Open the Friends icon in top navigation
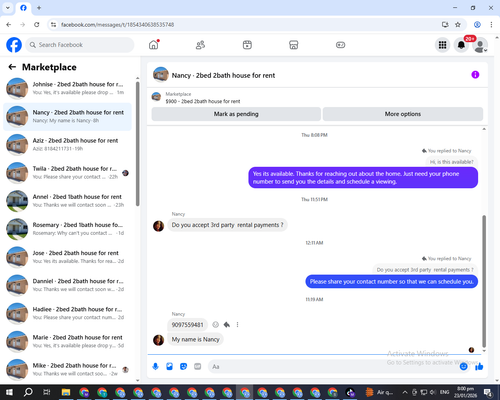This screenshot has width=500, height=400. pyautogui.click(x=200, y=45)
